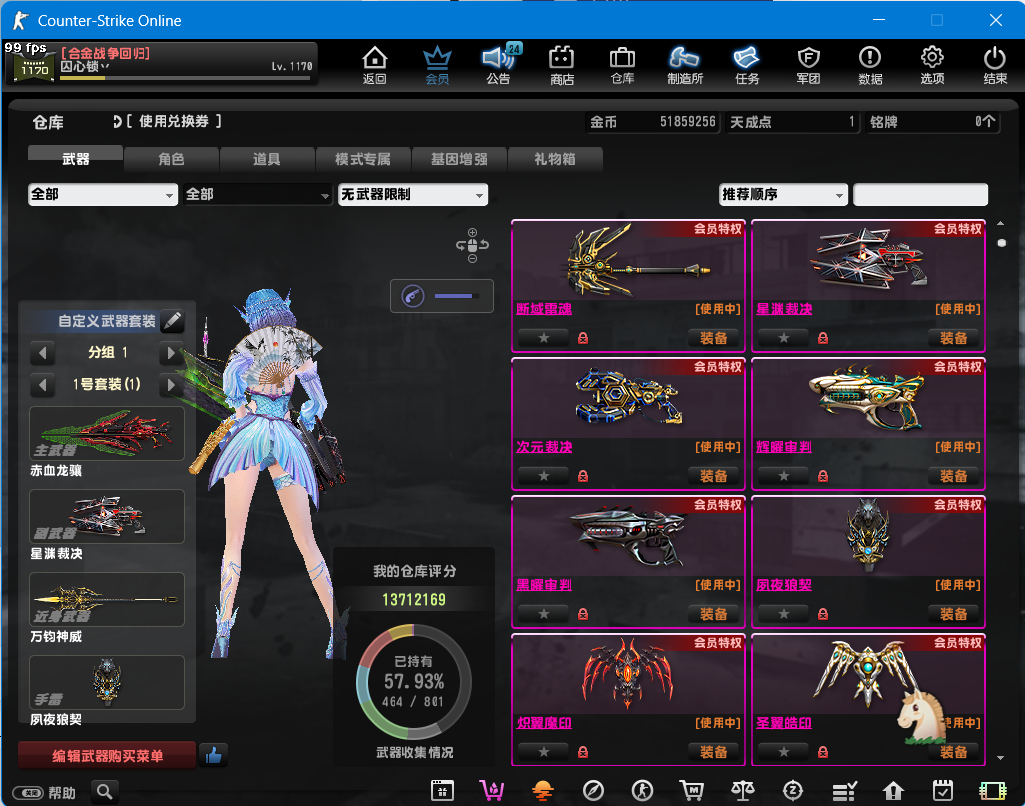The height and width of the screenshot is (806, 1025).
Task: Click the 公告 announcements speaker icon
Action: [499, 64]
